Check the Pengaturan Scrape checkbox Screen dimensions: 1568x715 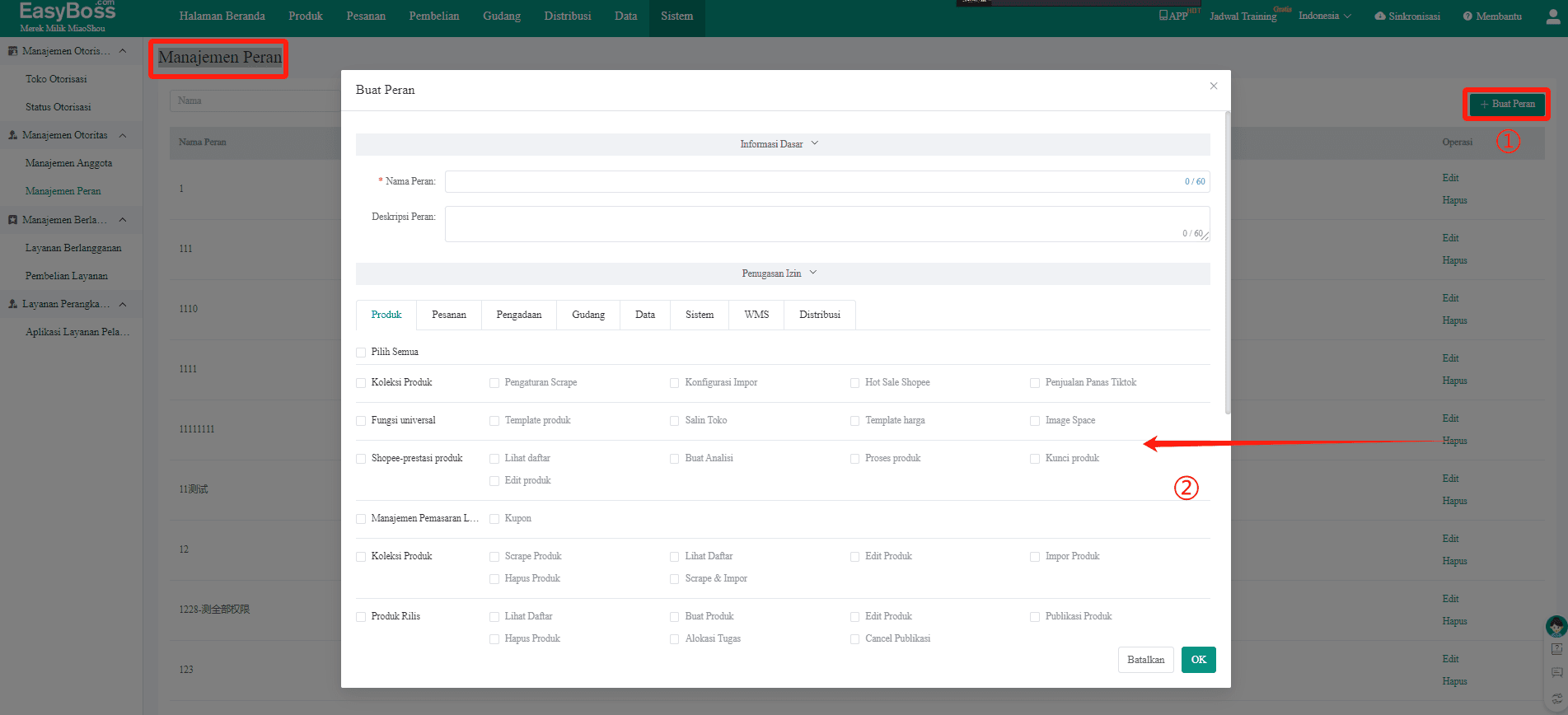(494, 383)
